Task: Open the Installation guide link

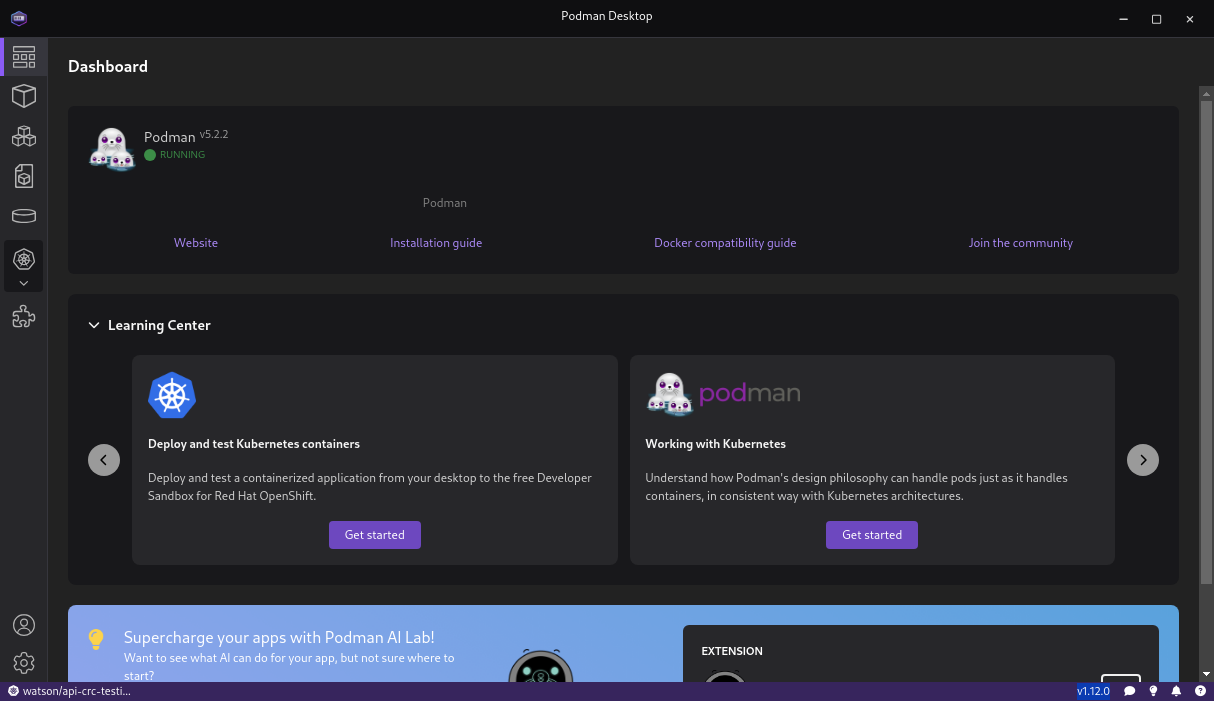Action: pos(436,243)
